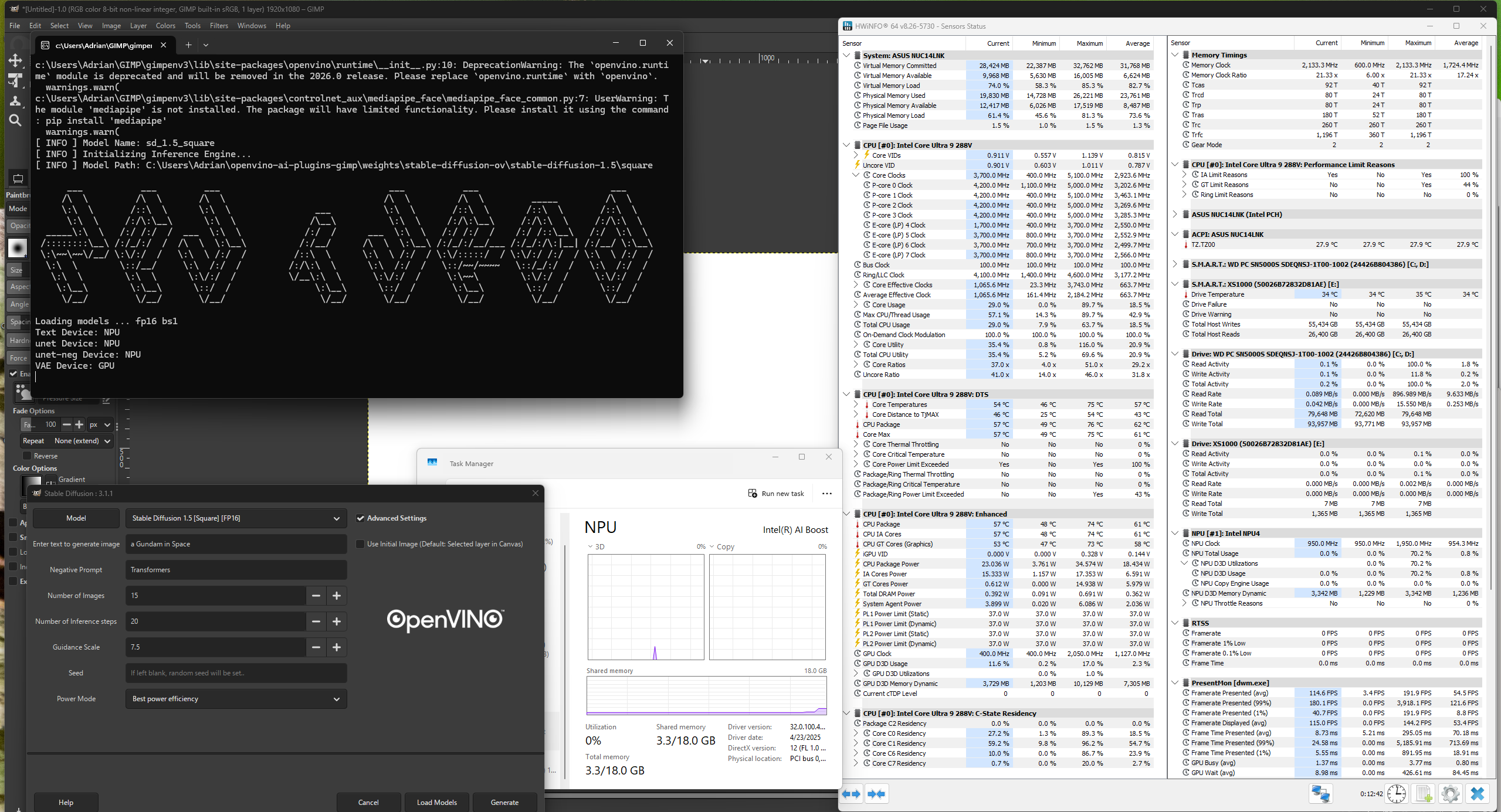Image resolution: width=1501 pixels, height=812 pixels.
Task: Click the HWiNFO collapse columns arrows icon
Action: click(876, 794)
